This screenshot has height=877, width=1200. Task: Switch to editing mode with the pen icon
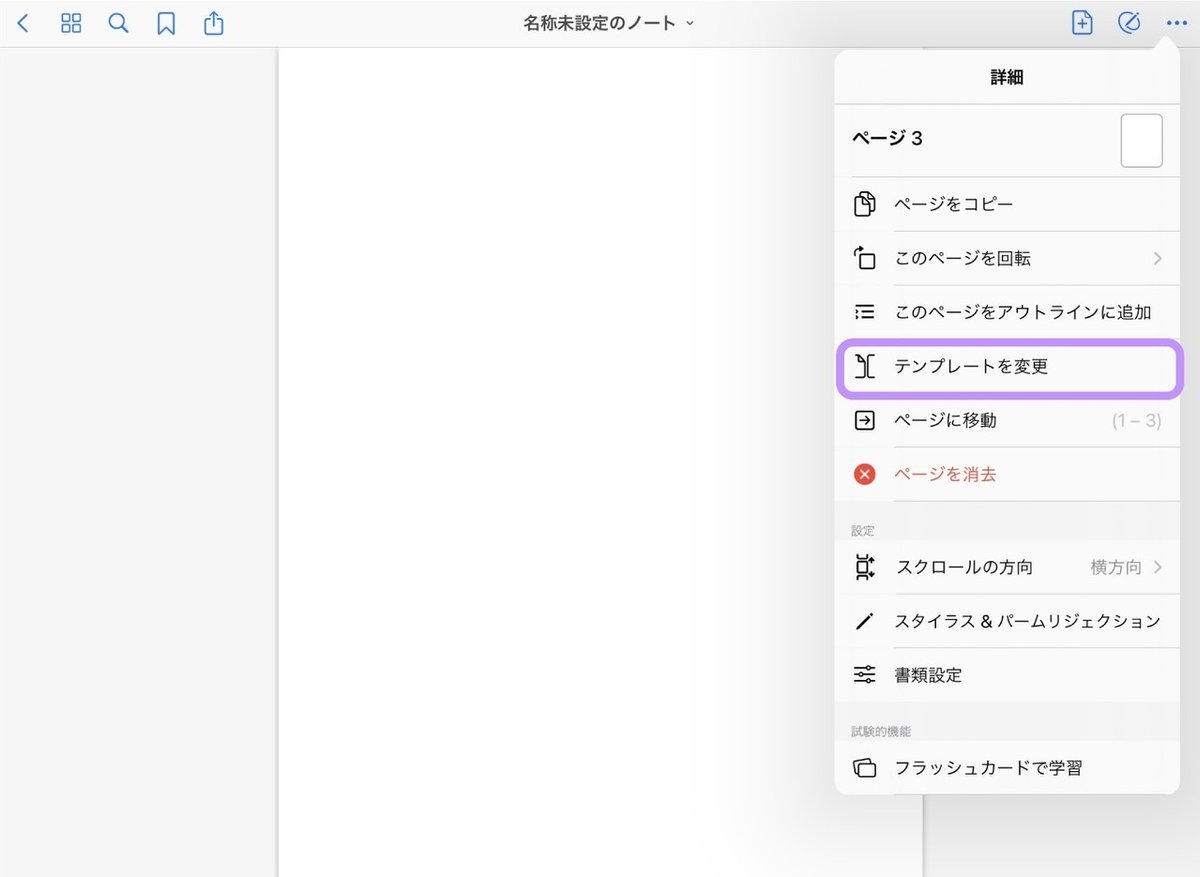[1129, 22]
